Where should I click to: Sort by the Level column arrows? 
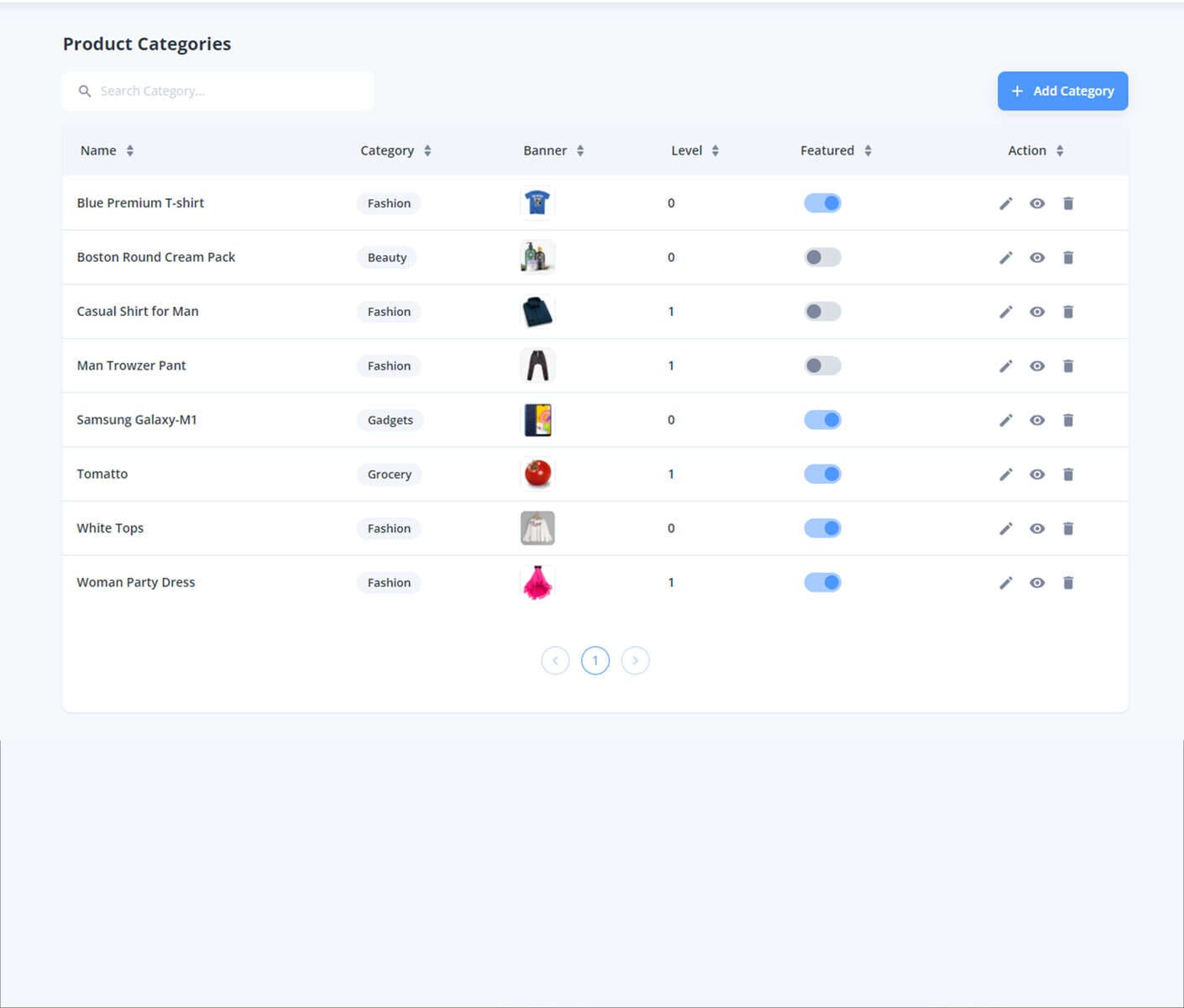(715, 150)
